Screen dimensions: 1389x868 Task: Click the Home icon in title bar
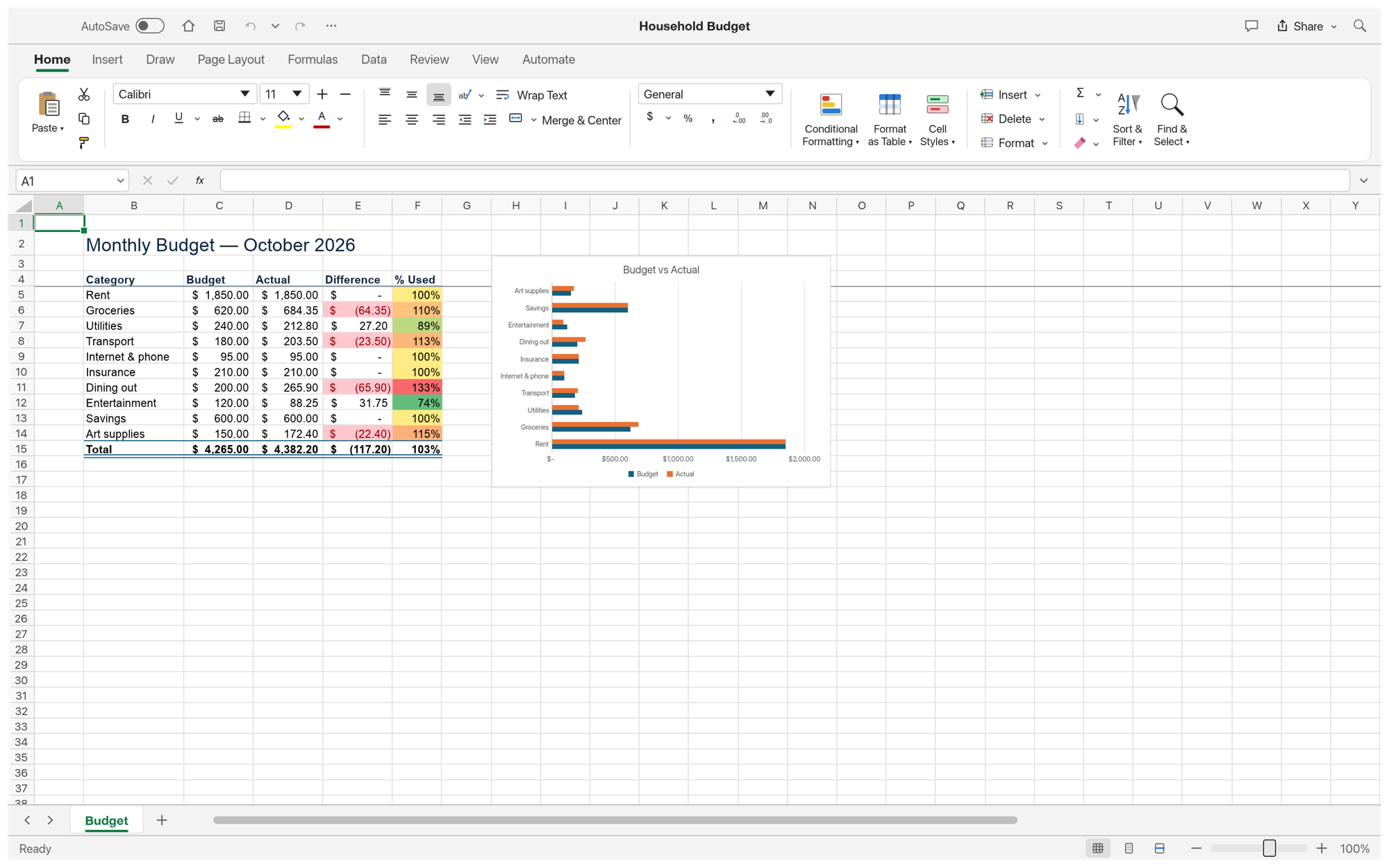tap(188, 26)
